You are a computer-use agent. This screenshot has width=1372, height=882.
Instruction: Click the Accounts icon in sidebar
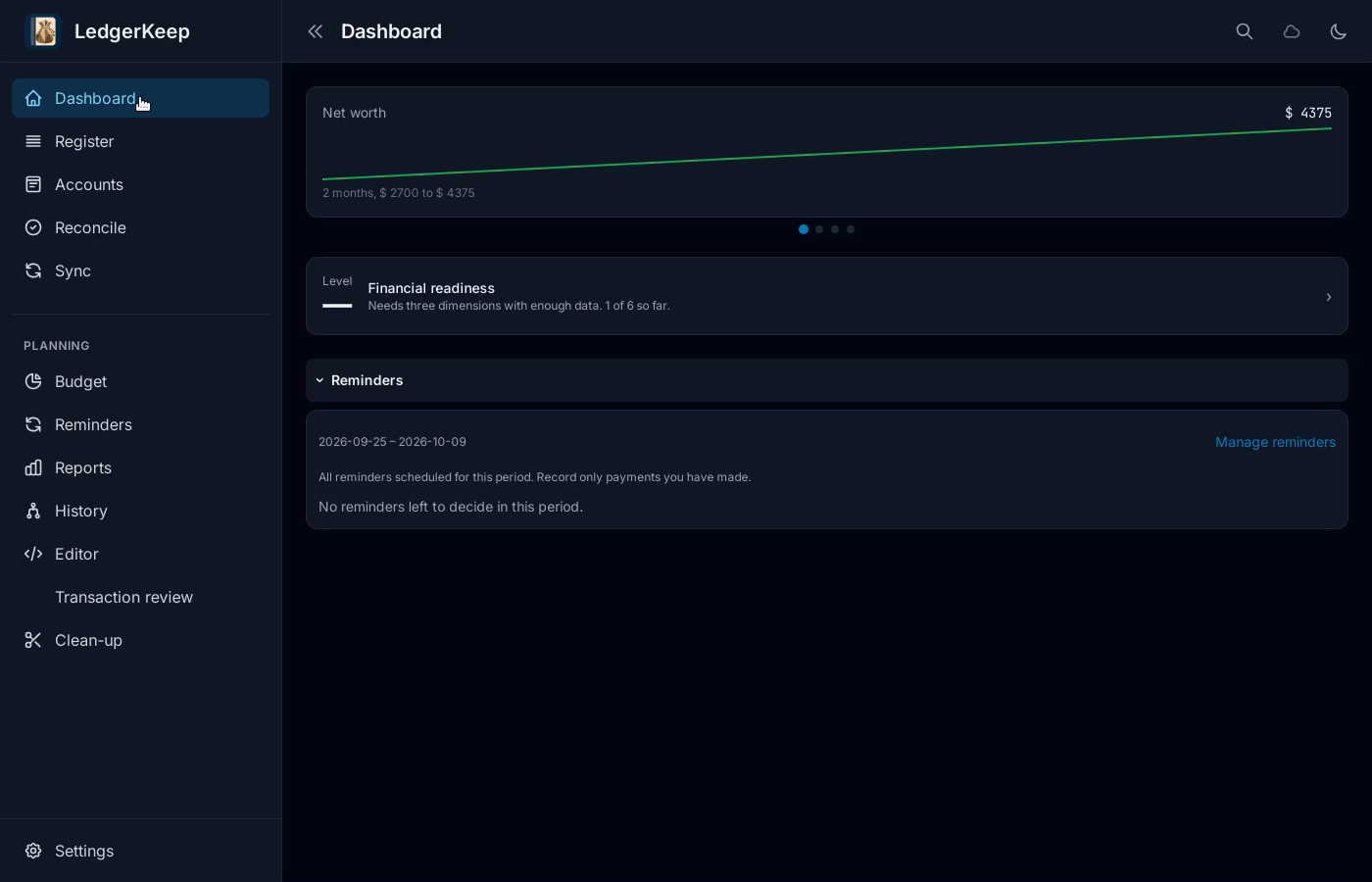coord(33,184)
